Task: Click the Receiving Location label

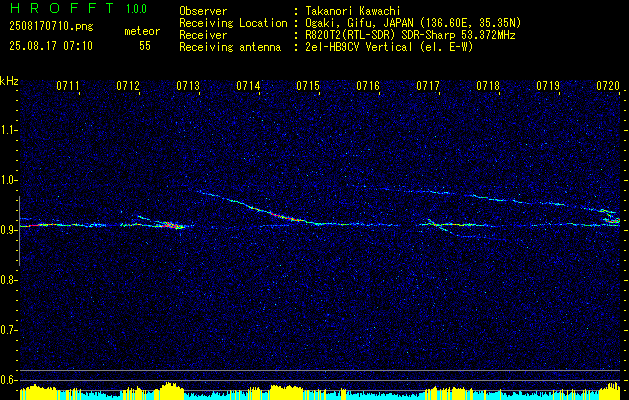Action: point(233,23)
